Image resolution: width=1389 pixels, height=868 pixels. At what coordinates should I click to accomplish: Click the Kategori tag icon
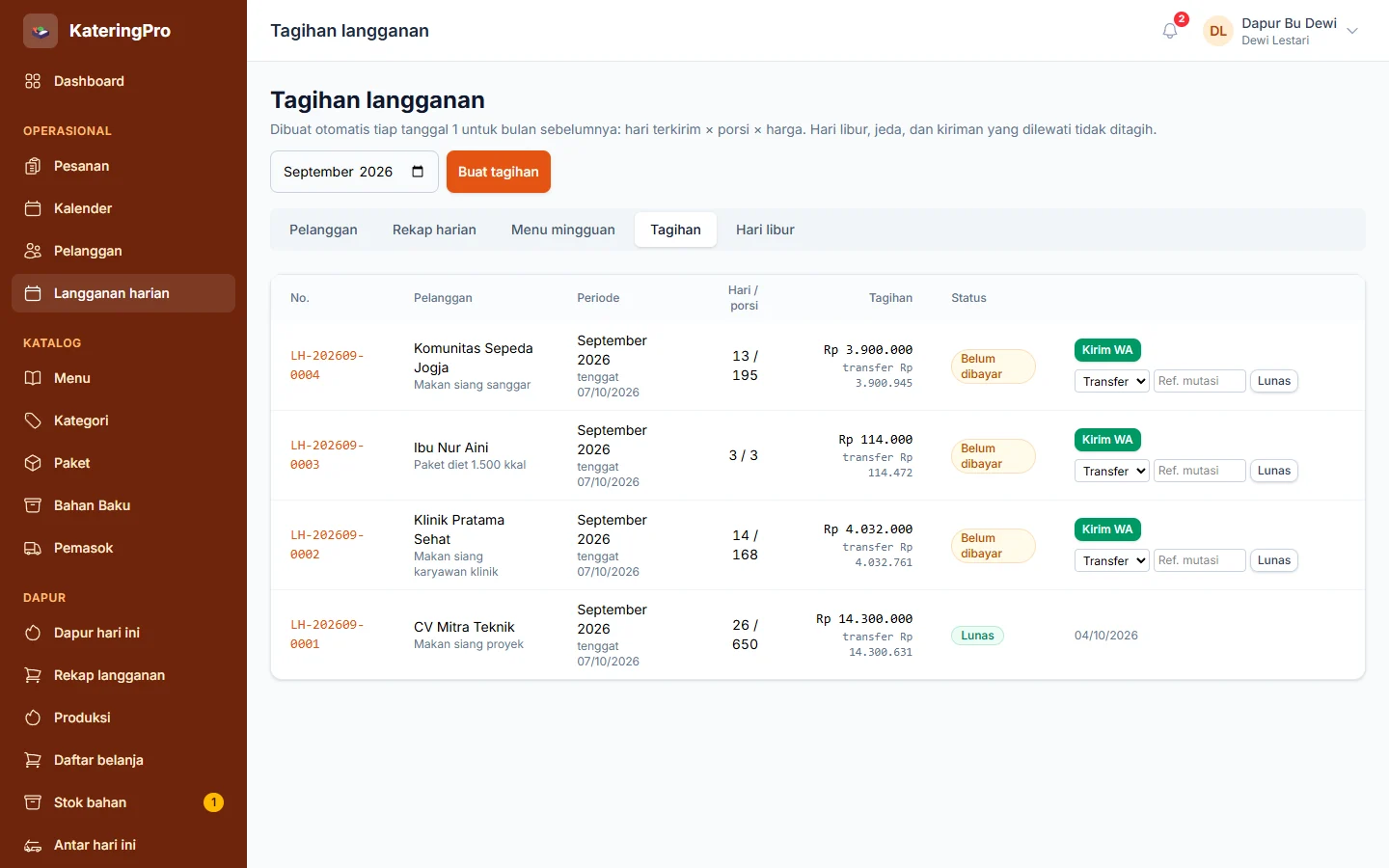click(x=33, y=420)
